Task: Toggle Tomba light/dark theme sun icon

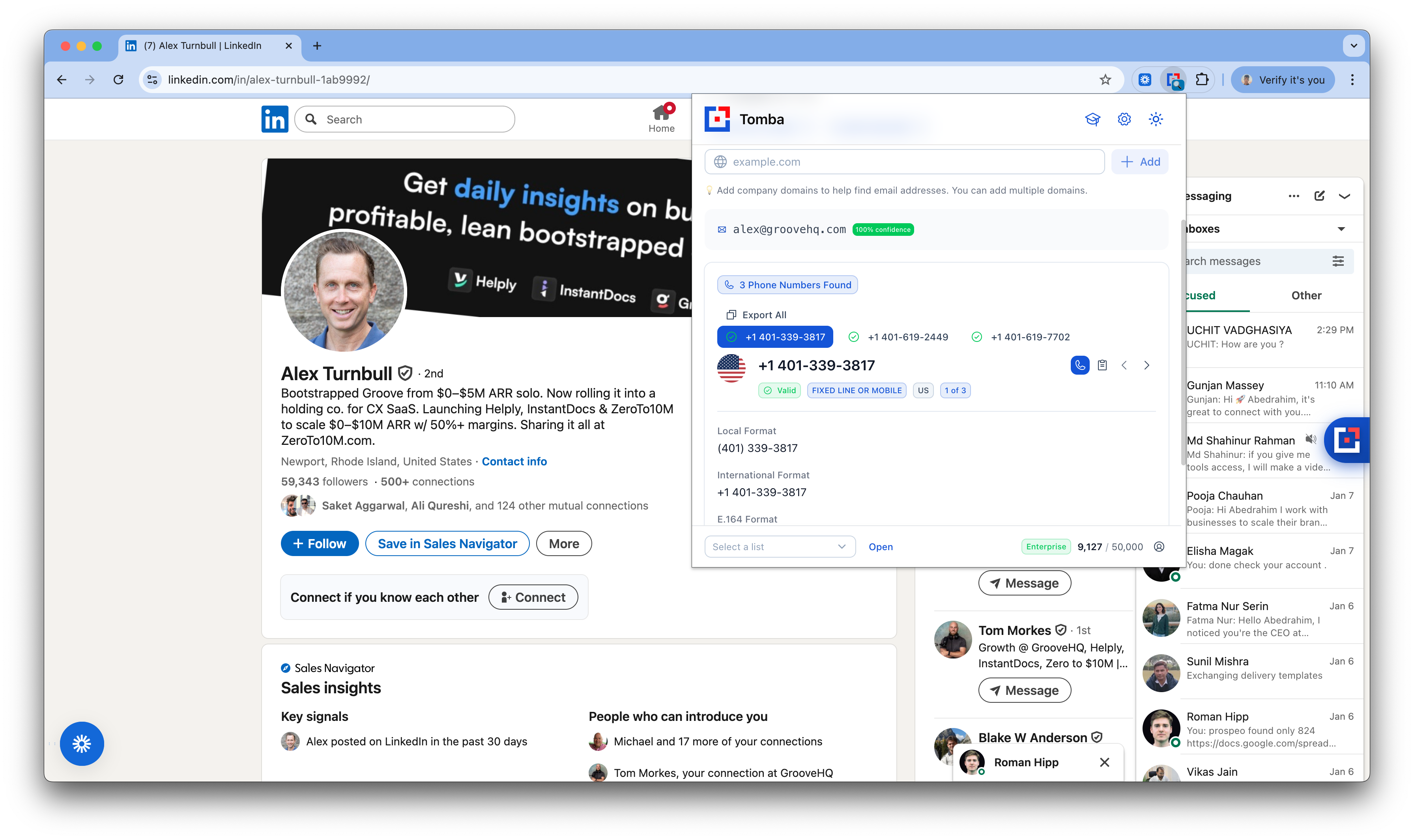Action: coord(1155,119)
